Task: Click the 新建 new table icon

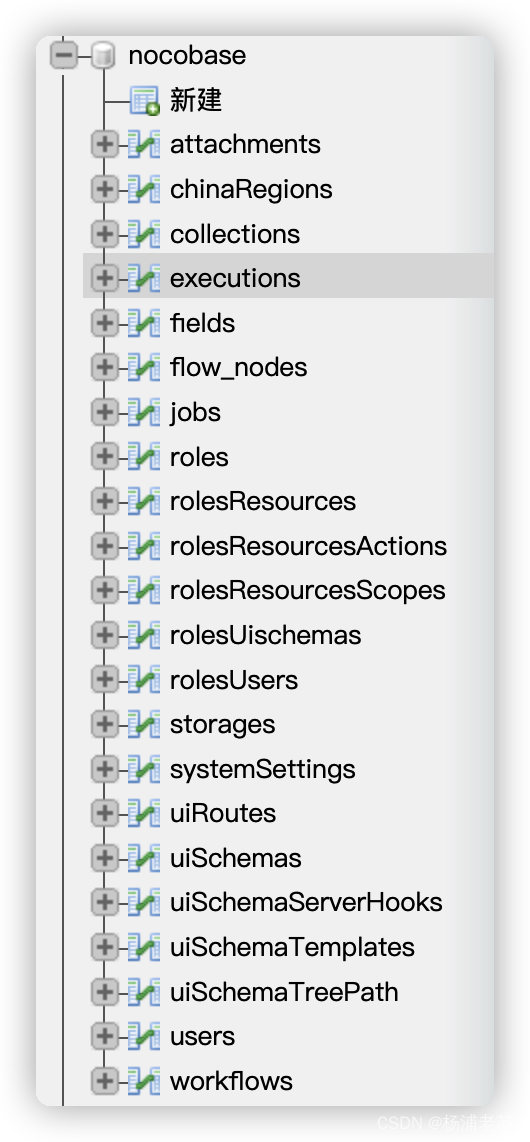Action: (144, 101)
